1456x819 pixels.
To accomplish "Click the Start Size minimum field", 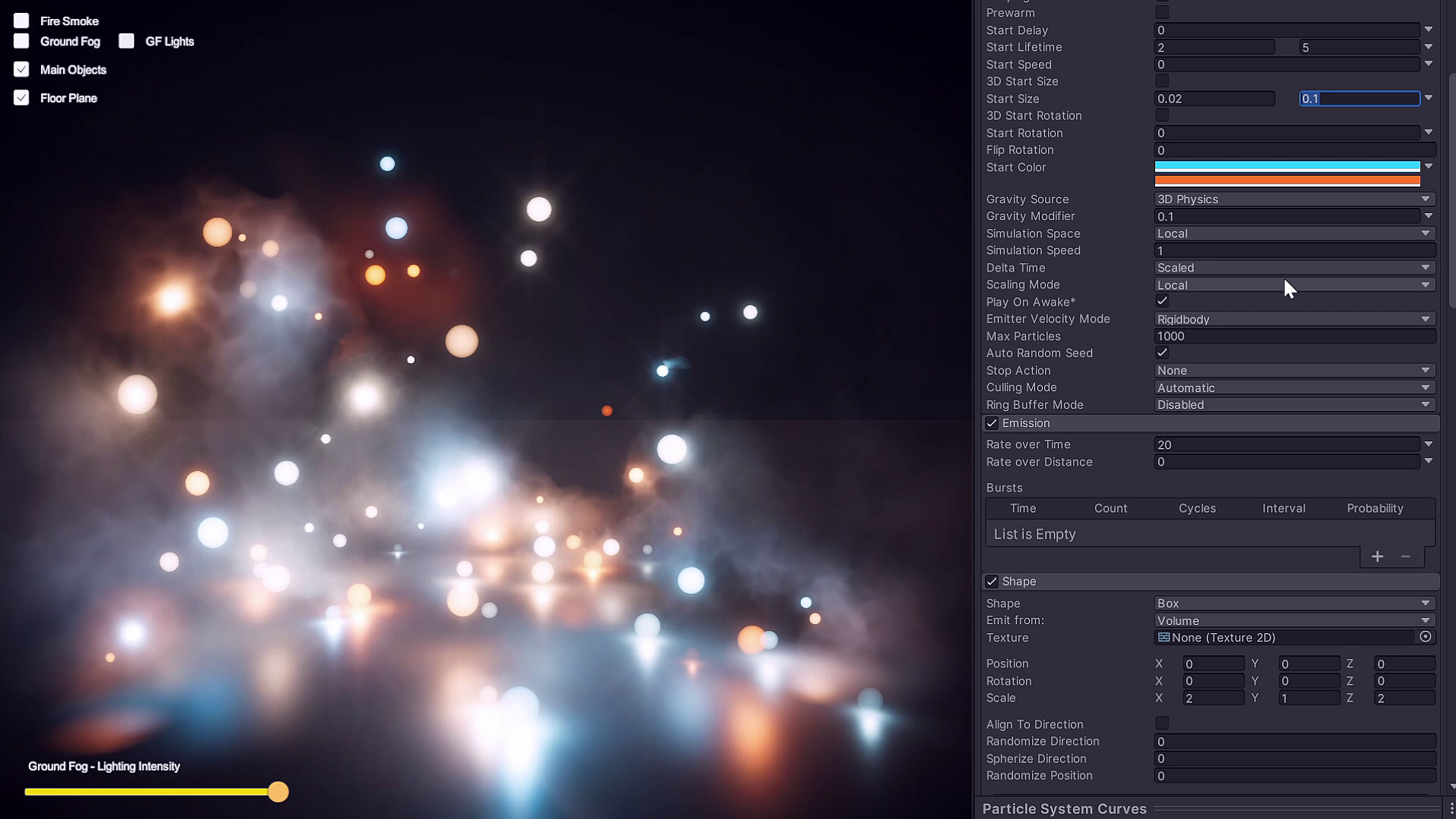I will tap(1215, 99).
